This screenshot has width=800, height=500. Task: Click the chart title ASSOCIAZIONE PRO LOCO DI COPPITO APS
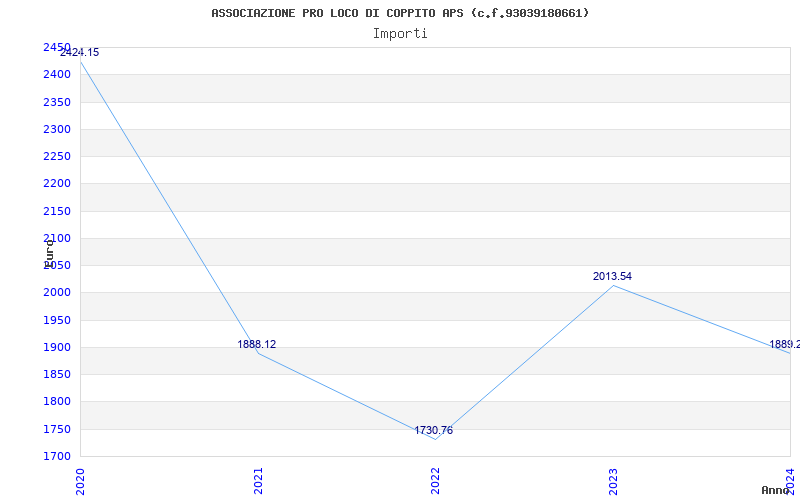pyautogui.click(x=400, y=13)
